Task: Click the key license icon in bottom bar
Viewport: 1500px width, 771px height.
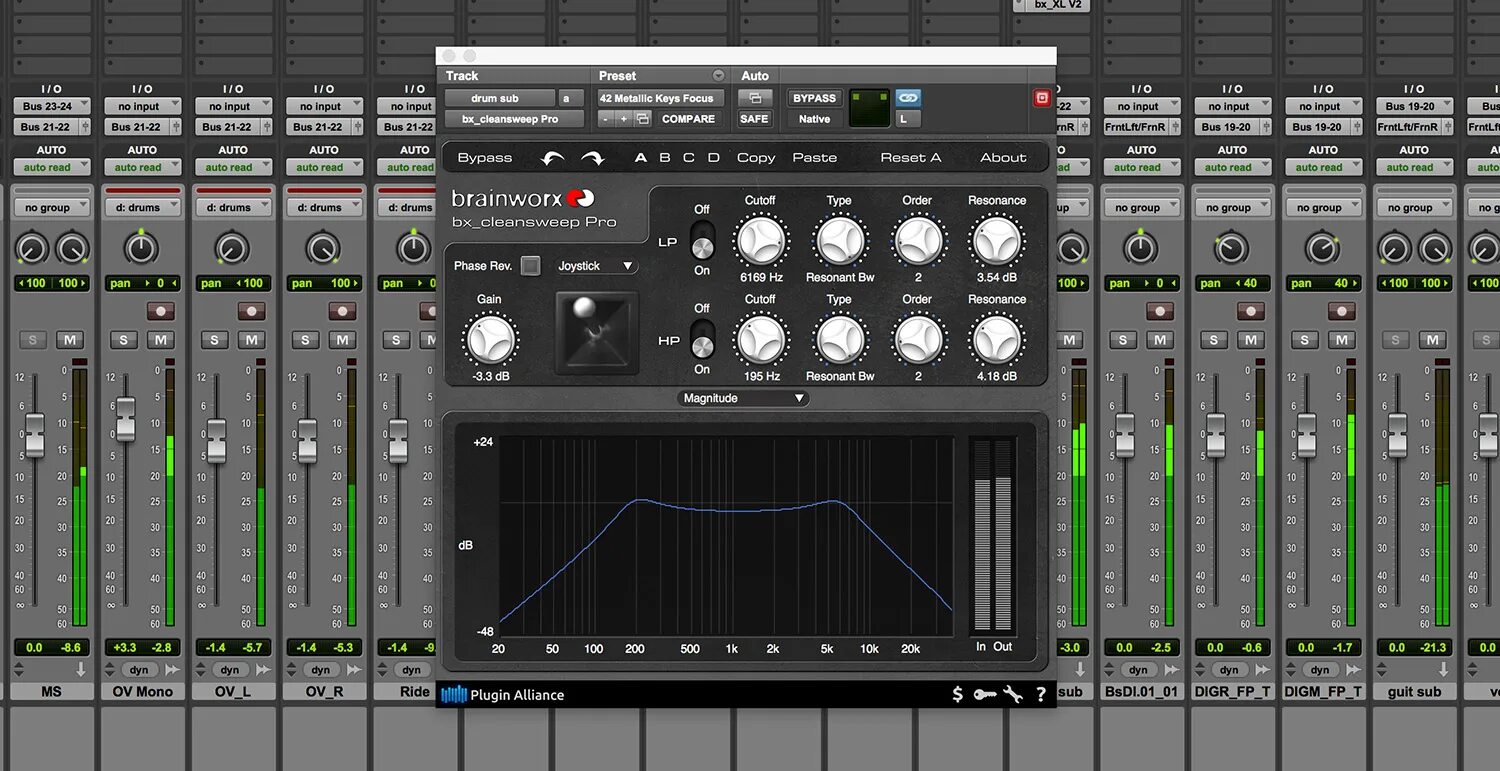Action: click(x=985, y=694)
